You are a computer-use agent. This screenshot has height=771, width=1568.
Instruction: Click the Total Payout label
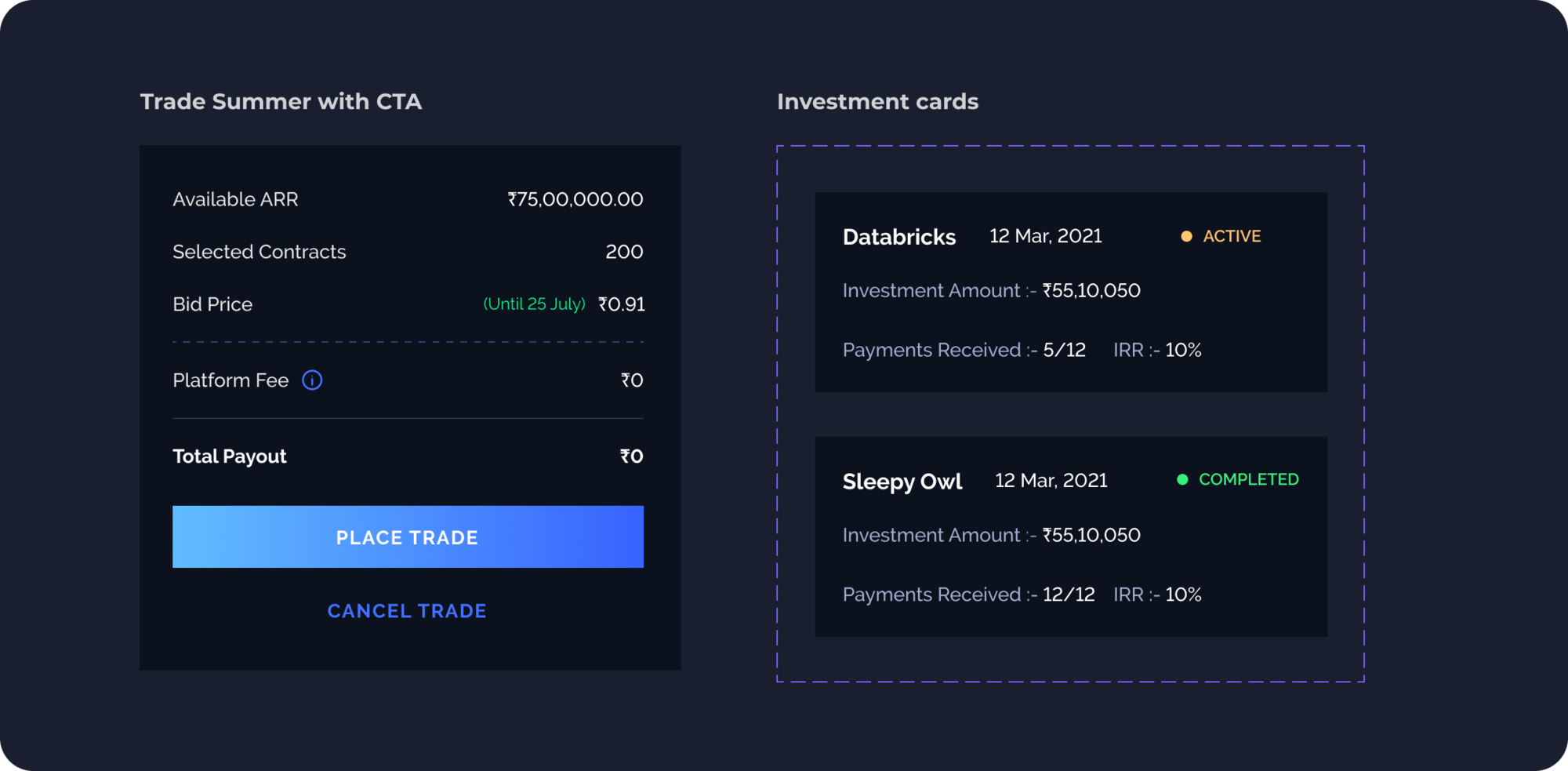coord(230,456)
